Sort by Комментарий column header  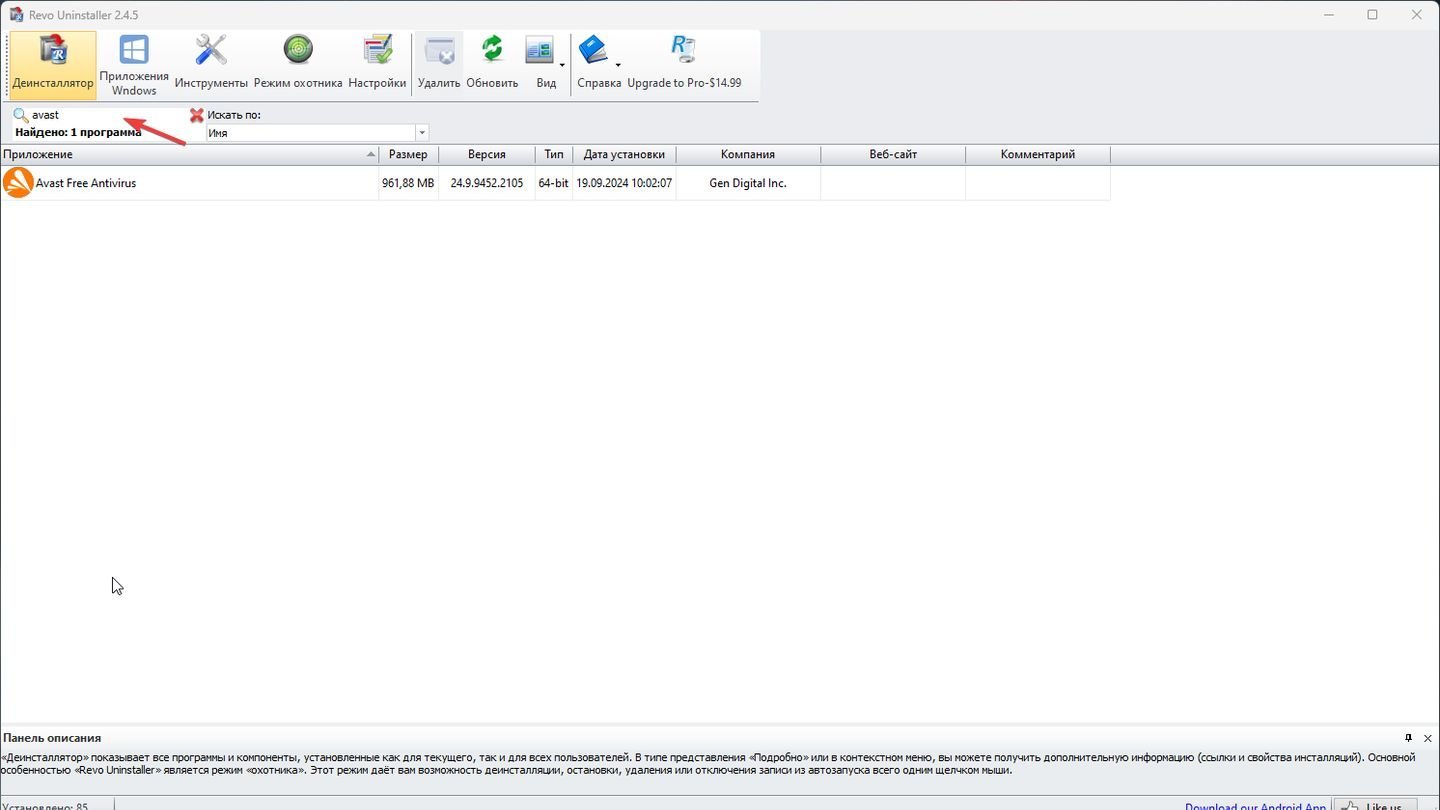tap(1038, 154)
